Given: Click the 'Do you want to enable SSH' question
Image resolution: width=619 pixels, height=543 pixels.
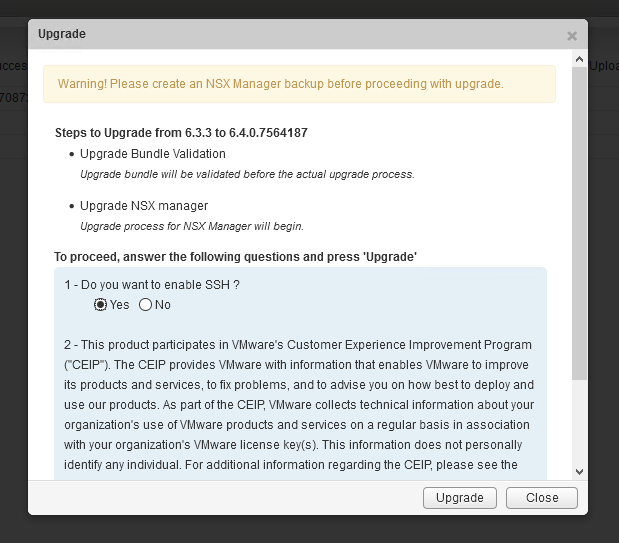Looking at the screenshot, I should [x=152, y=285].
